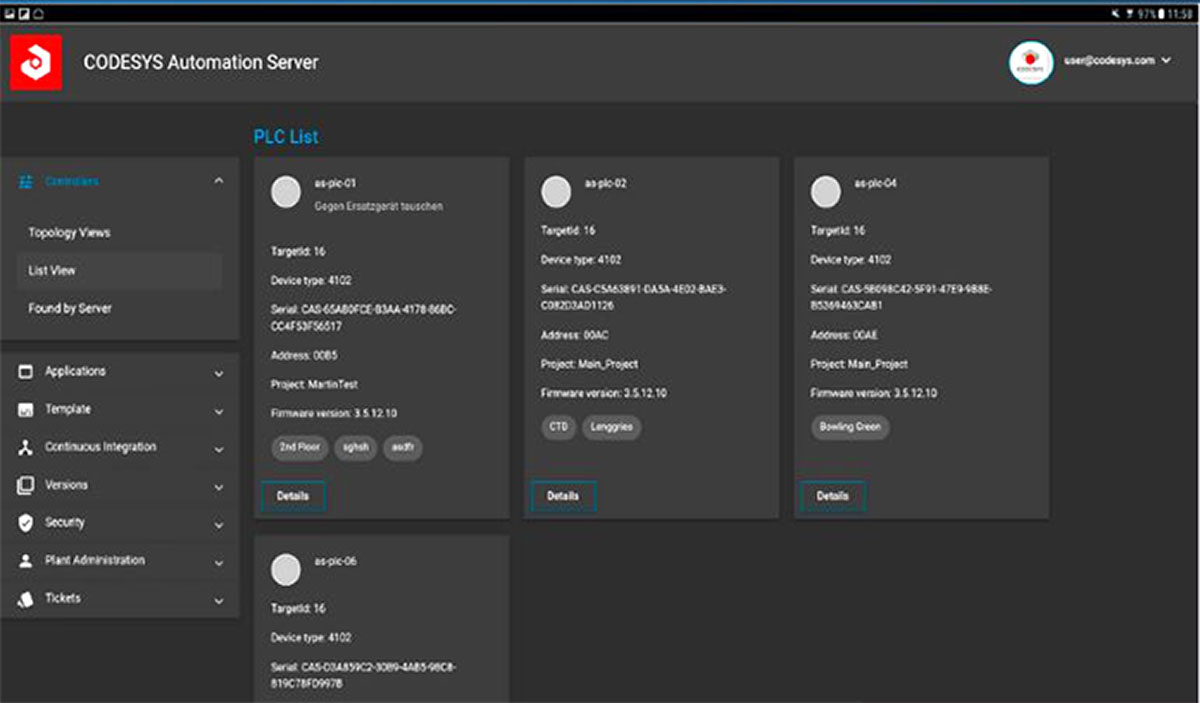The image size is (1200, 703).
Task: Click firmware version on as-plc-01
Action: [334, 414]
